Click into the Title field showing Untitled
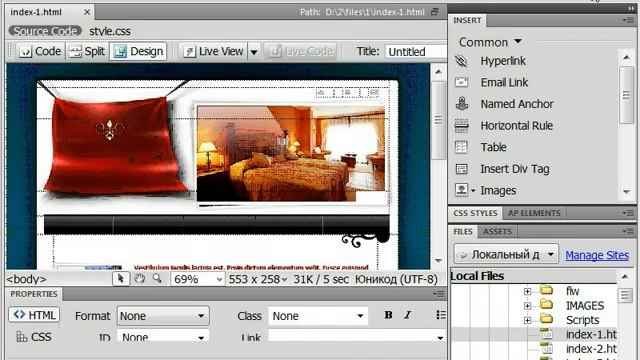Viewport: 640px width, 360px height. [x=416, y=52]
